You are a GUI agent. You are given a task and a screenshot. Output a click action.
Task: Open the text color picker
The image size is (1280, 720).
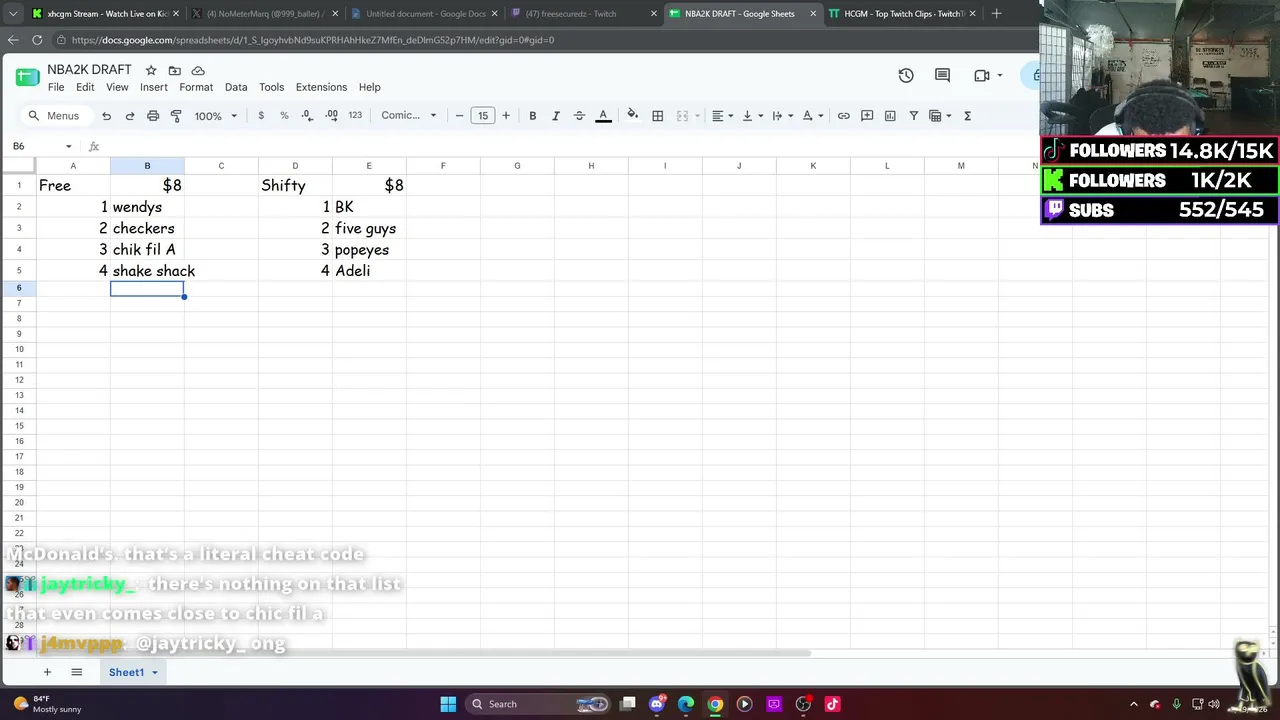tap(603, 116)
